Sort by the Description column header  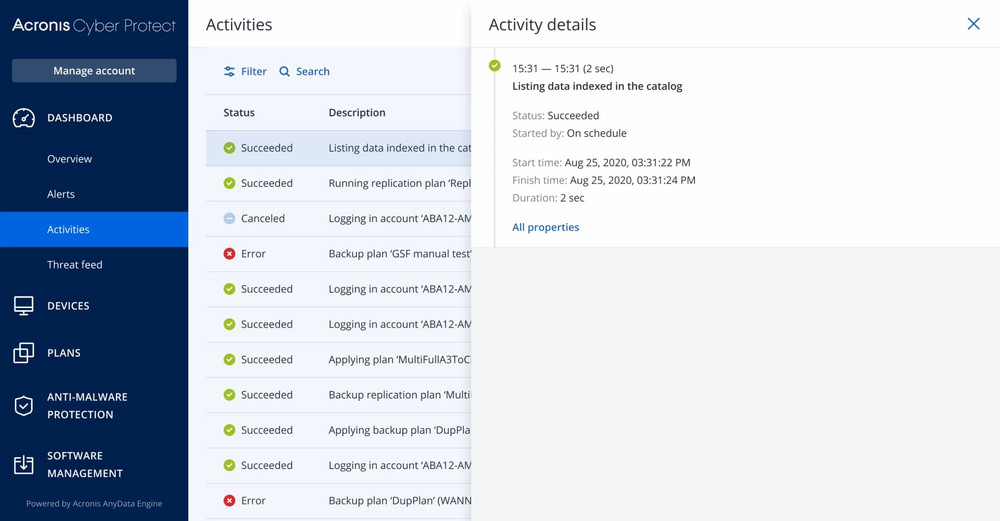[x=357, y=113]
